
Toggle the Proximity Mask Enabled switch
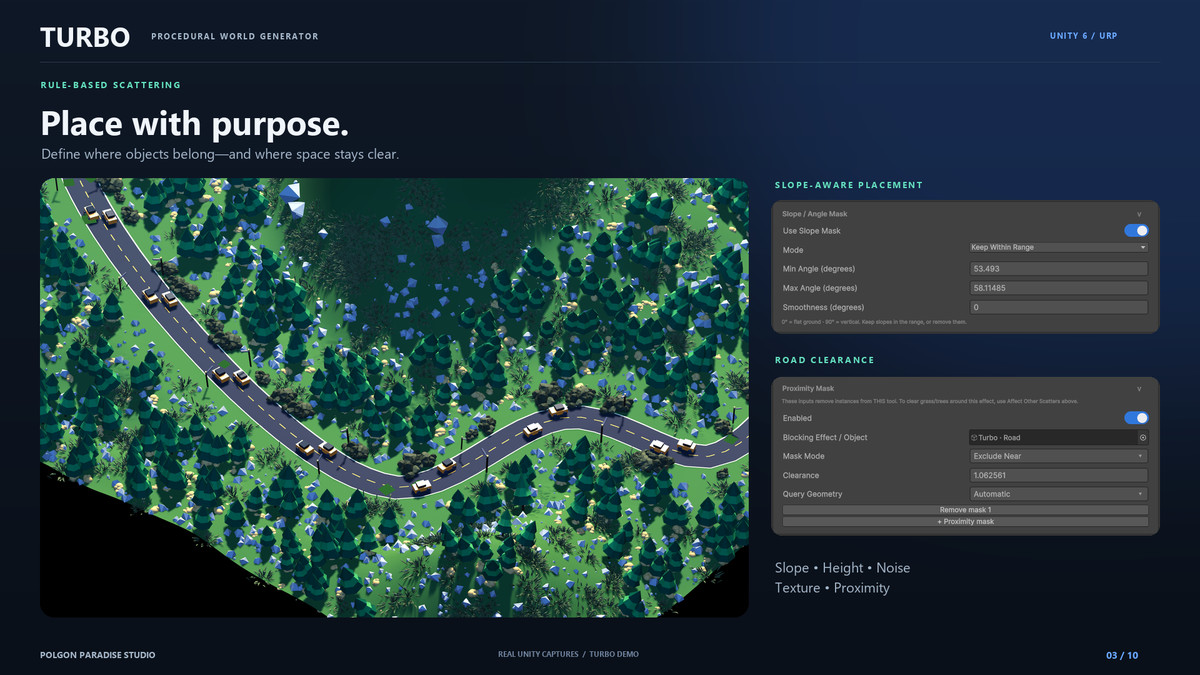(x=1136, y=418)
